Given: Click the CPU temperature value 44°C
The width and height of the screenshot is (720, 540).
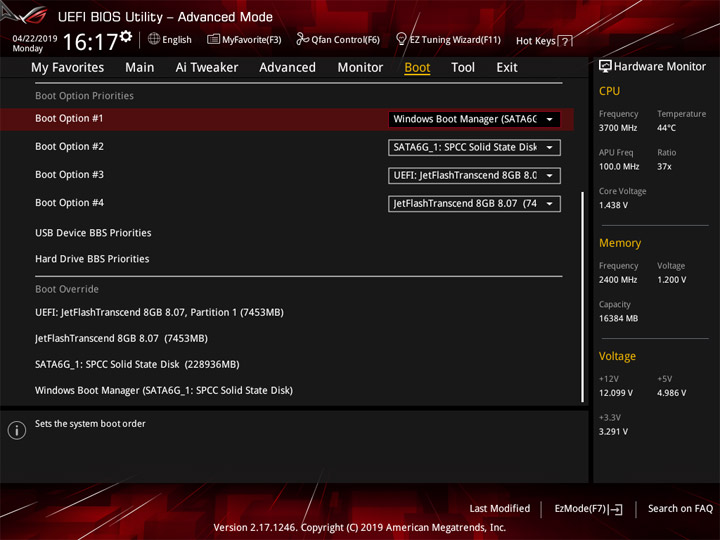Looking at the screenshot, I should tap(666, 128).
